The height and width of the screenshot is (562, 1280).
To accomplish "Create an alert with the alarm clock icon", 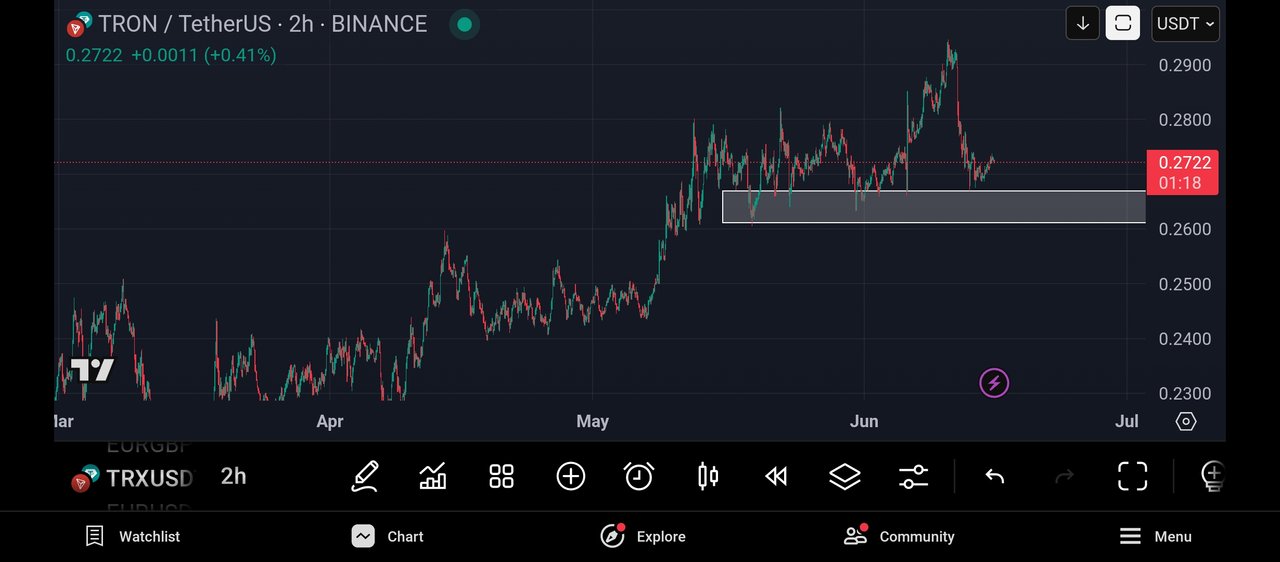I will [638, 476].
